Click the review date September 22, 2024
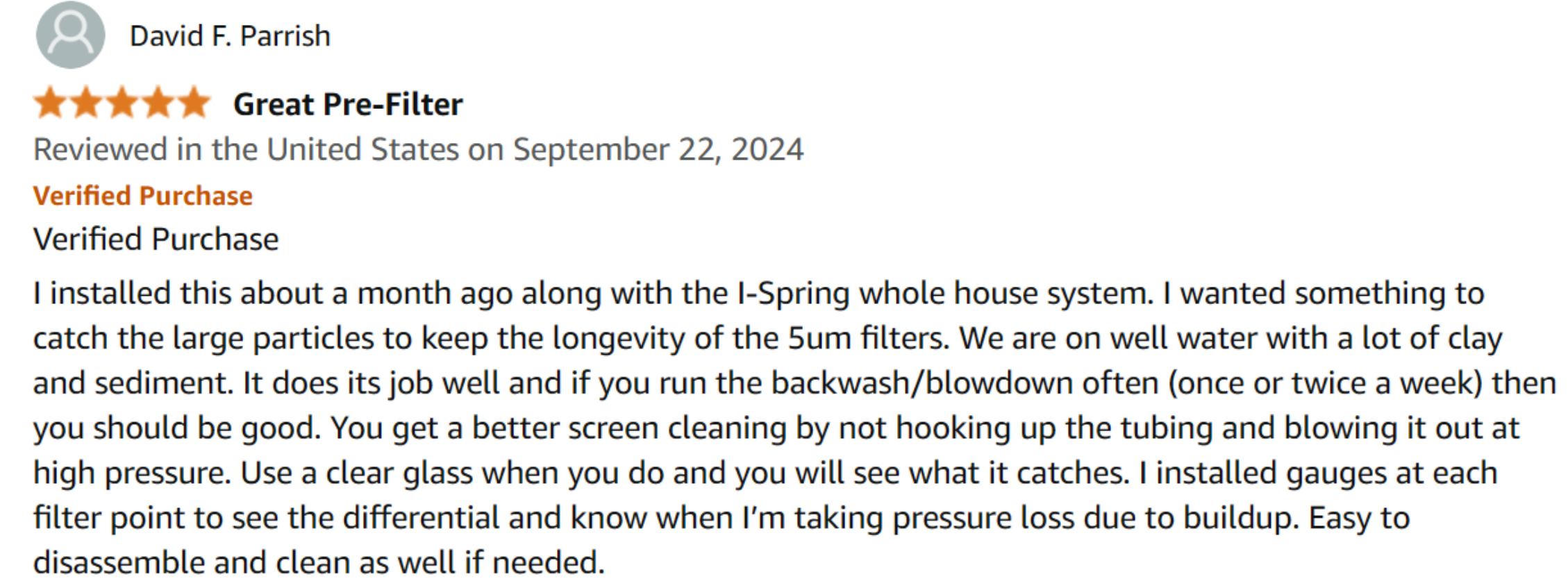 coord(658,150)
